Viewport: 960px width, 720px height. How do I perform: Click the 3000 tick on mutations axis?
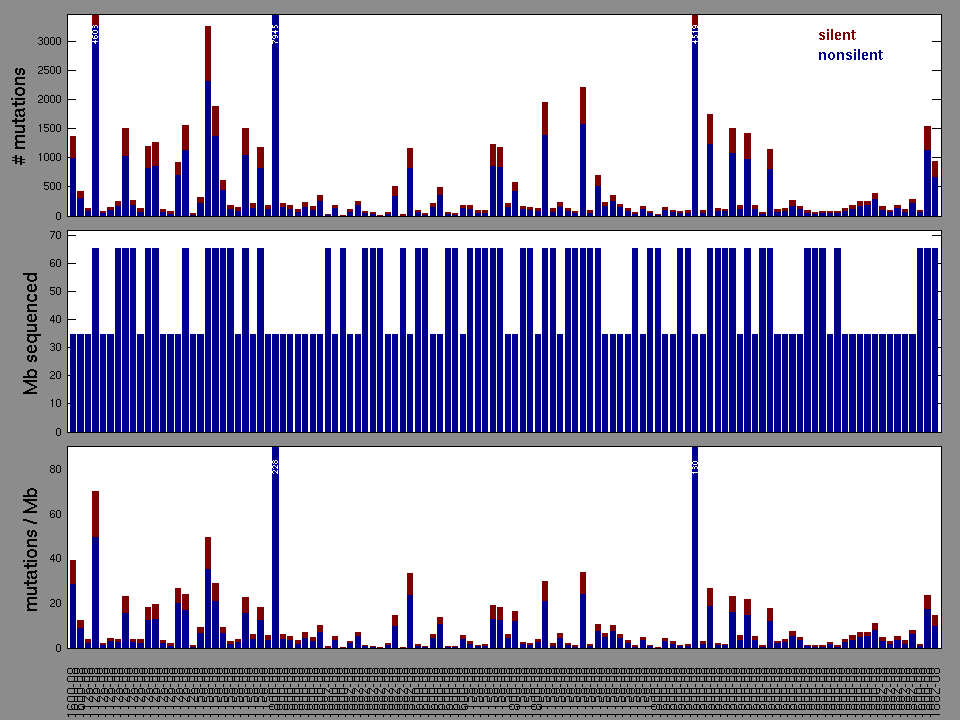[x=49, y=42]
